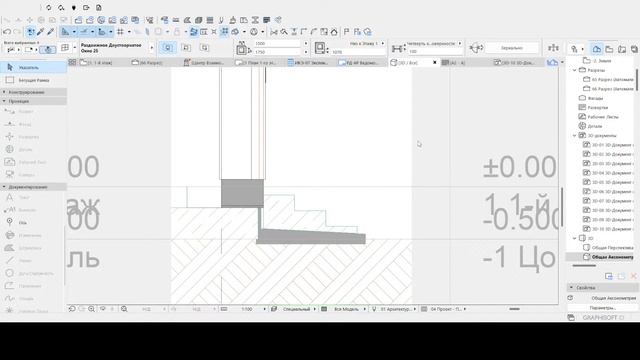
Task: Select the Polyline (Полилиния) tool
Action: click(33, 286)
